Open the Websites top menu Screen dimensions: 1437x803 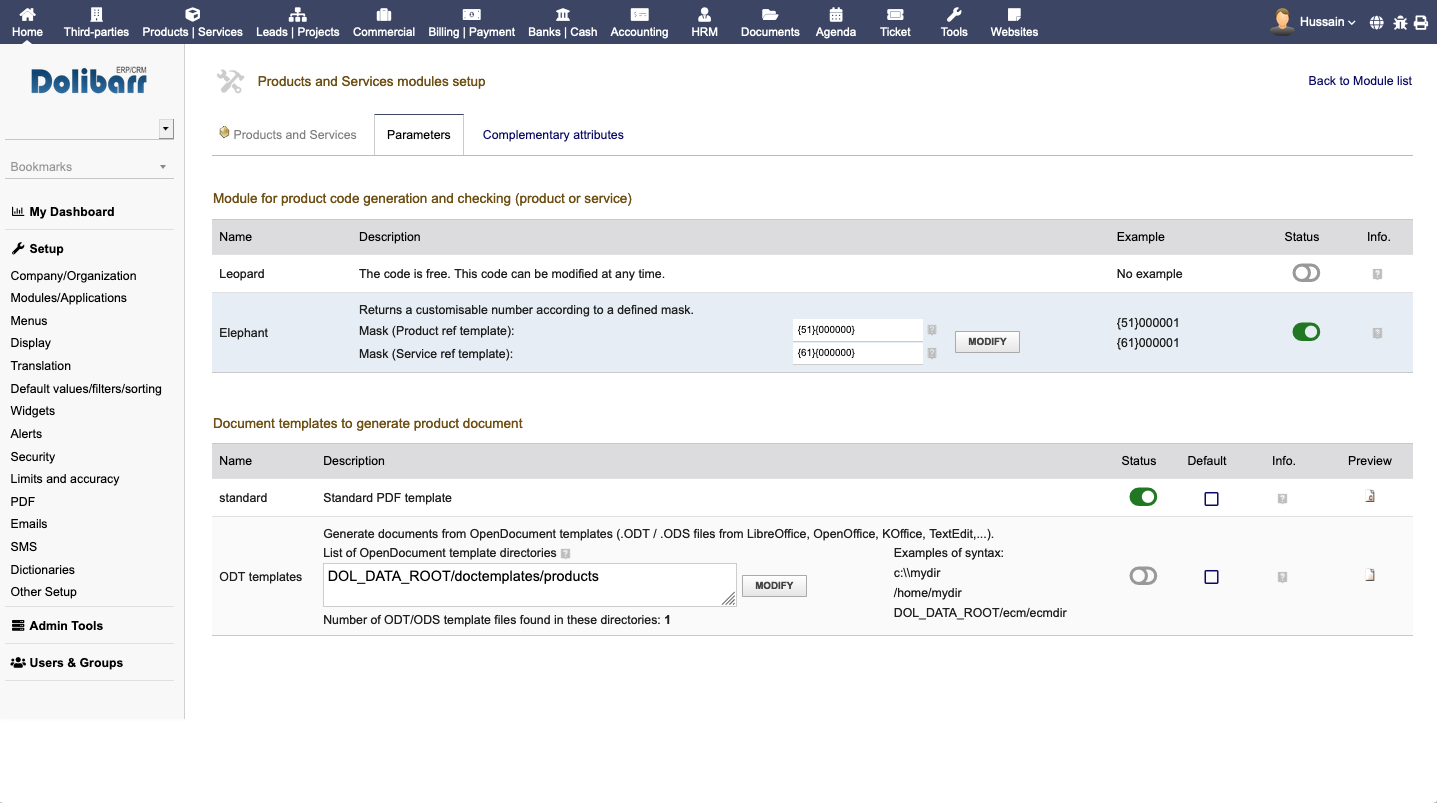point(1014,22)
